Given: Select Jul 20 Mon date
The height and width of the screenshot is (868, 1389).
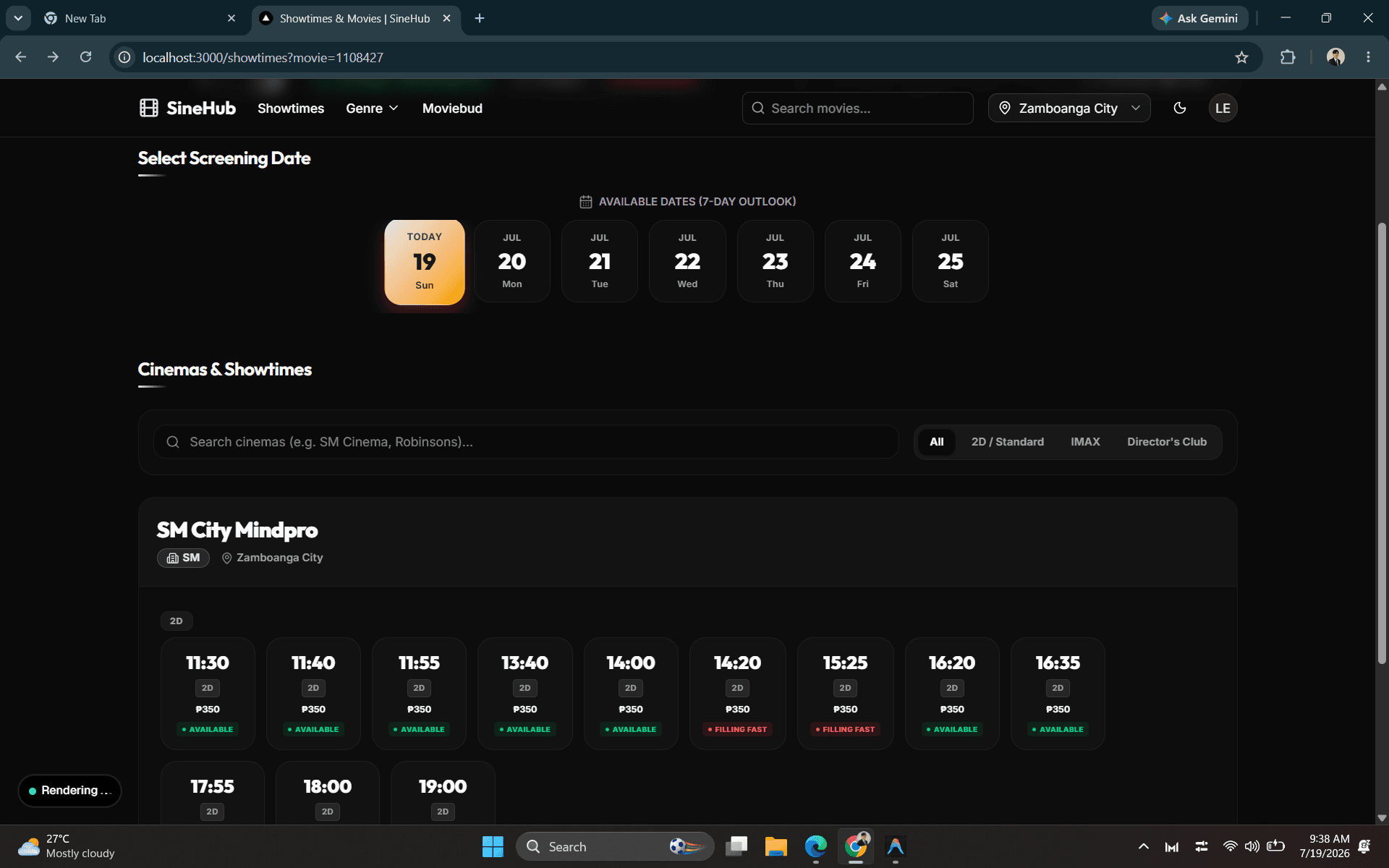Looking at the screenshot, I should pyautogui.click(x=512, y=261).
